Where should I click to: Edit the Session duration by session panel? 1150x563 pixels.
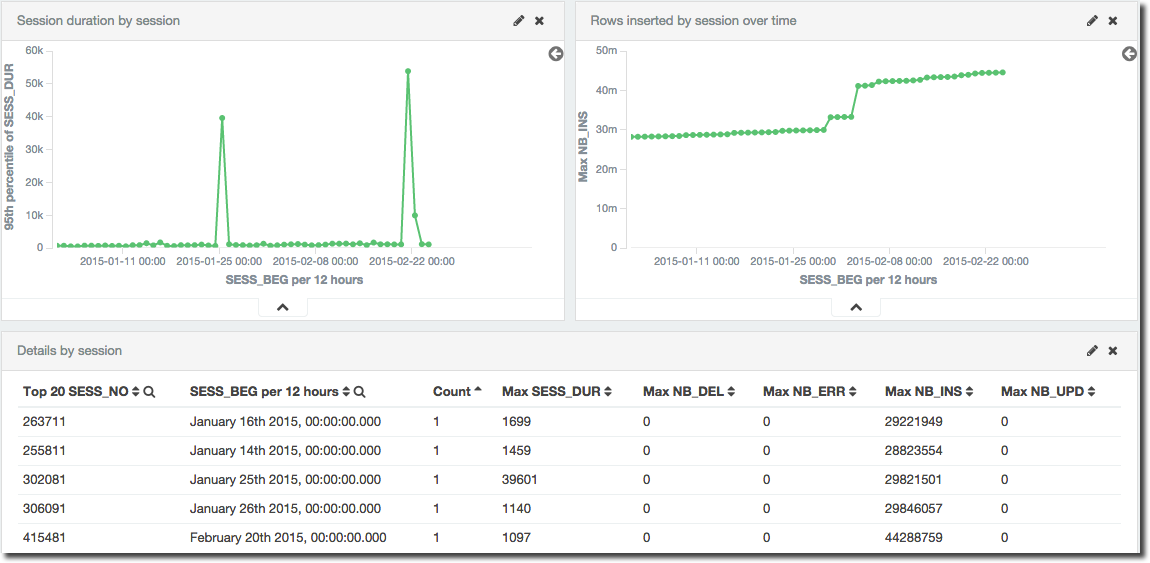(518, 21)
